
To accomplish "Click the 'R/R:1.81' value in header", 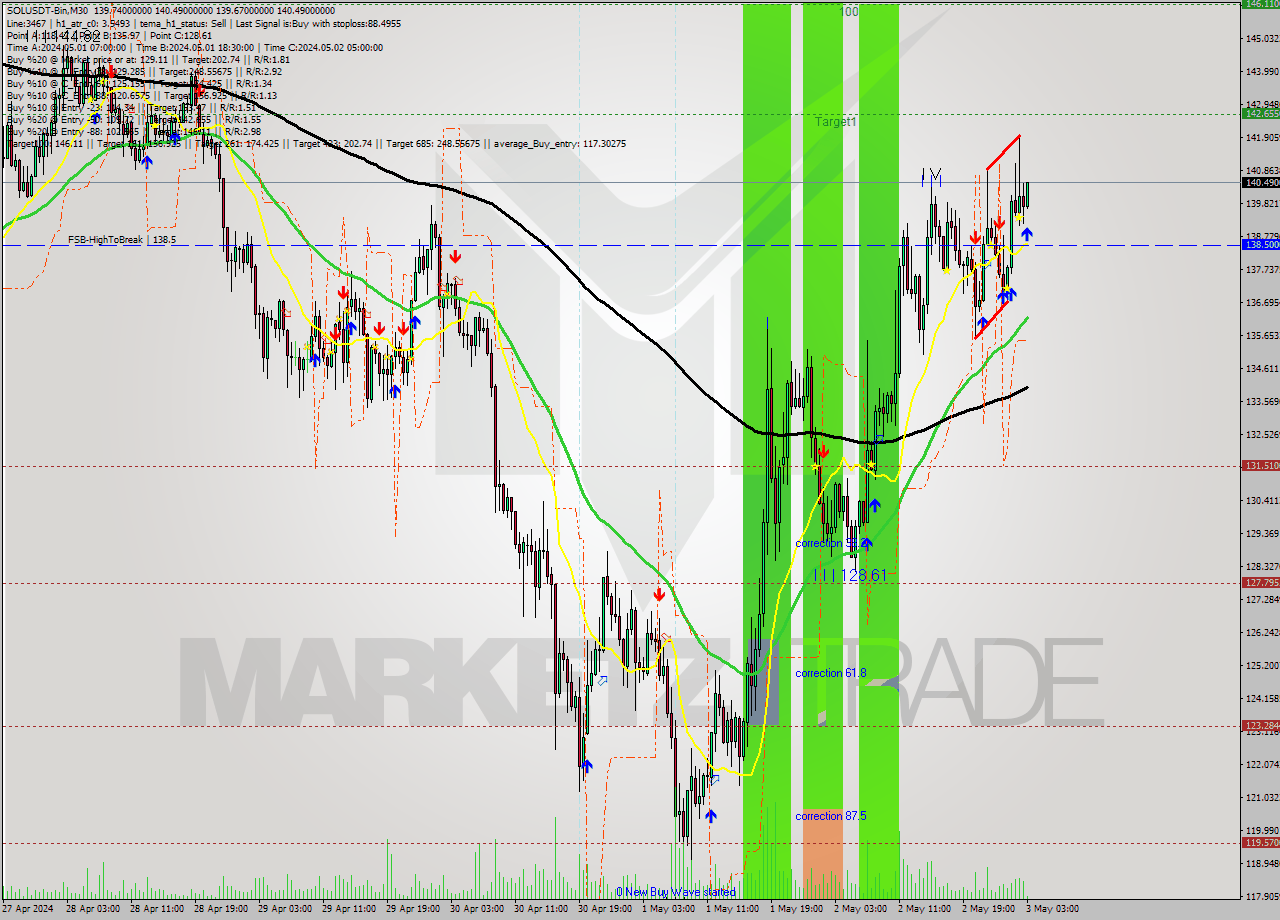I will click(x=270, y=59).
